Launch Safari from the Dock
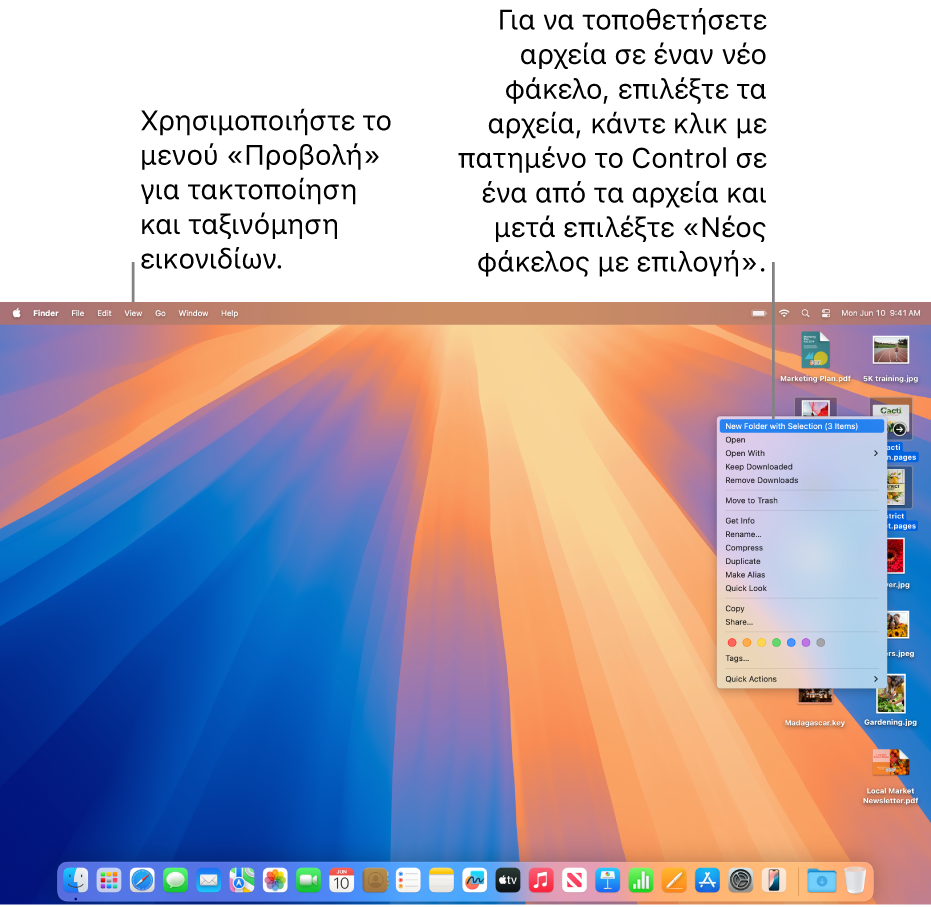 pyautogui.click(x=142, y=880)
